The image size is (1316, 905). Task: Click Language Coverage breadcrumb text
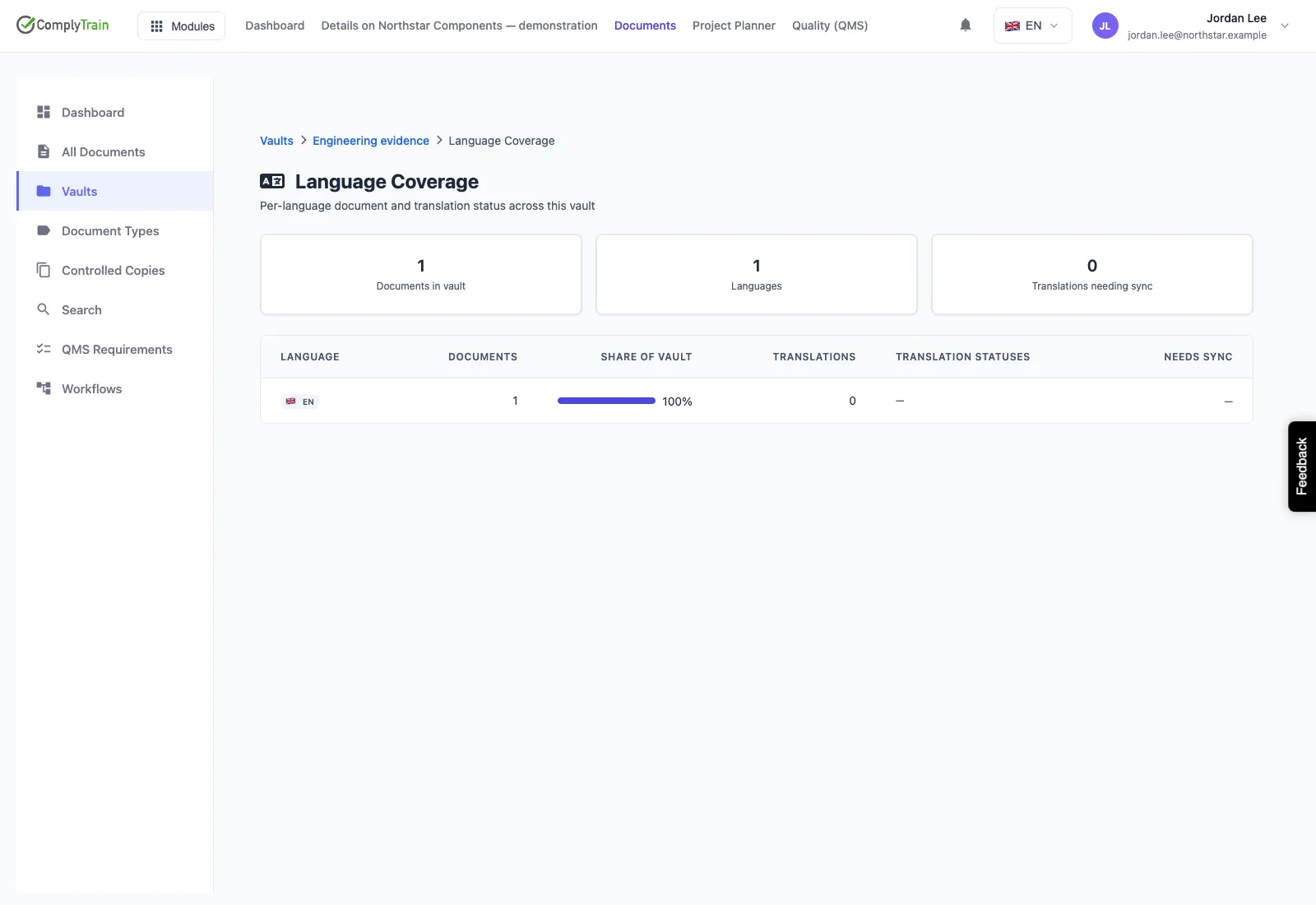(502, 141)
